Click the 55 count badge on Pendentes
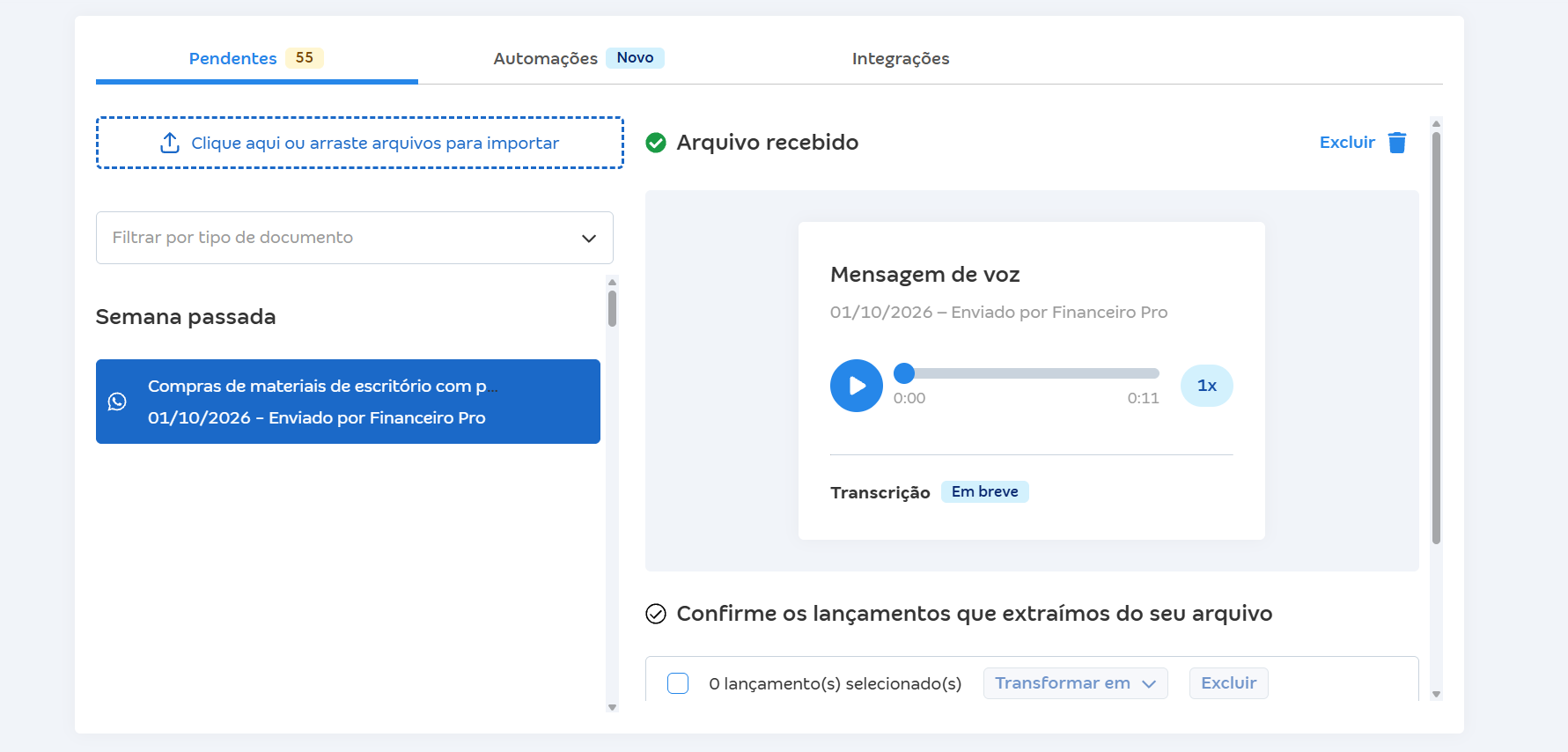Viewport: 1568px width, 752px height. (305, 58)
